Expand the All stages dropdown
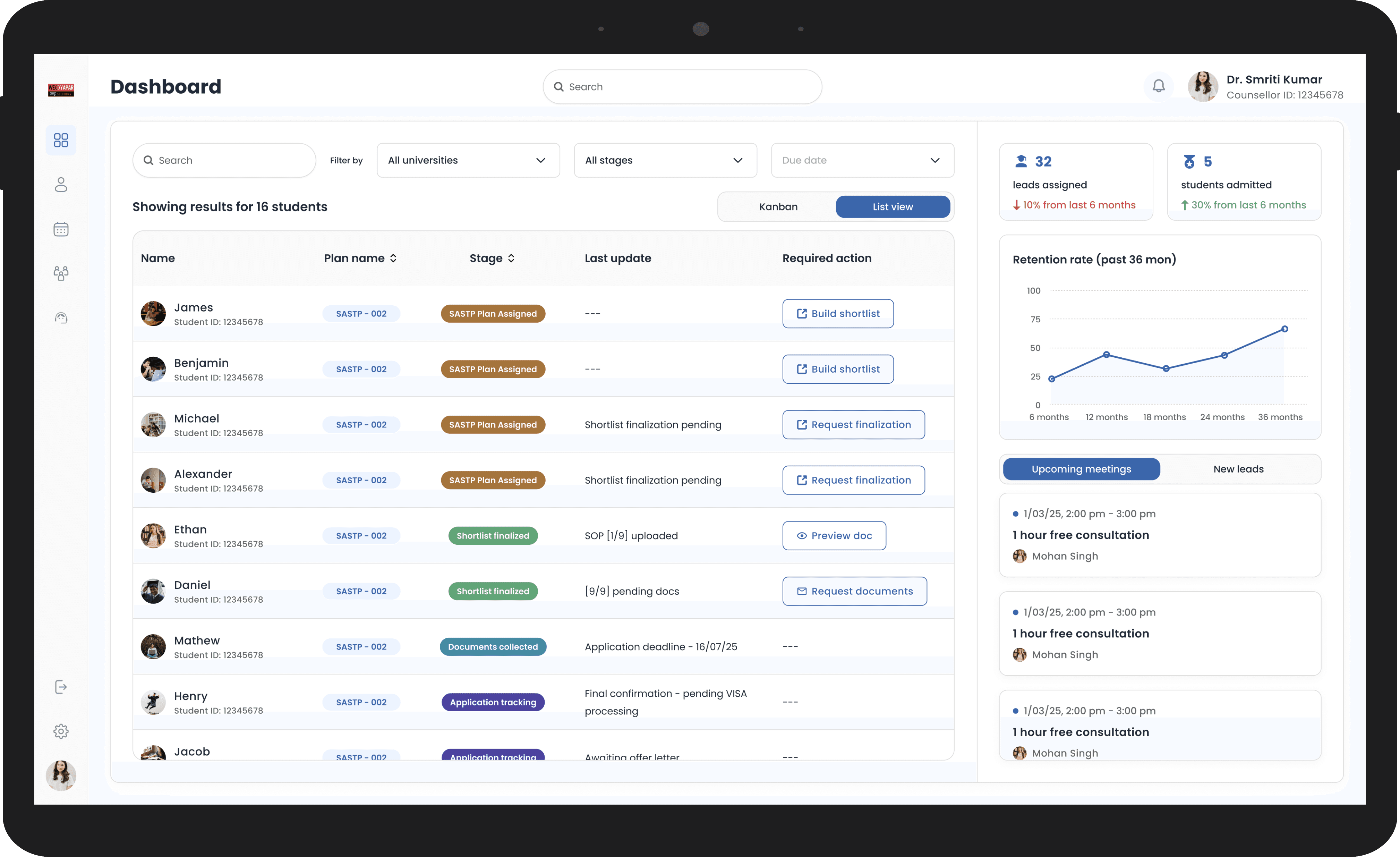 click(x=665, y=160)
